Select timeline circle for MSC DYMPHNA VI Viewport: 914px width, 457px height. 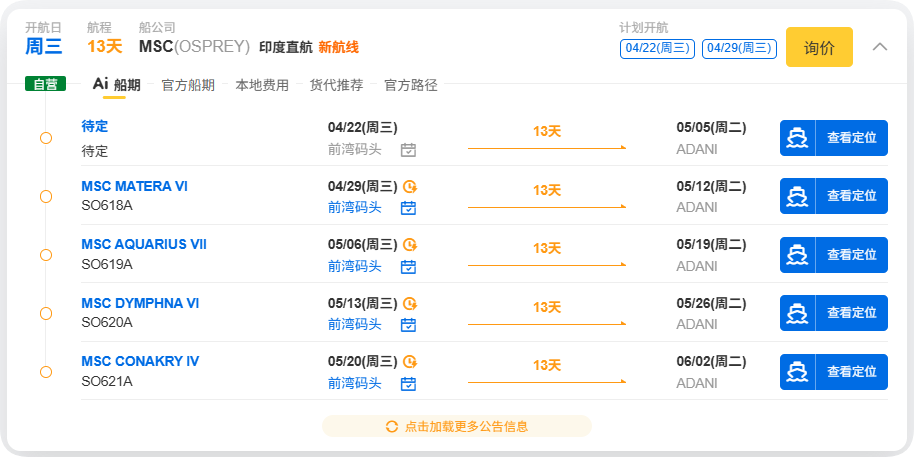(x=46, y=313)
